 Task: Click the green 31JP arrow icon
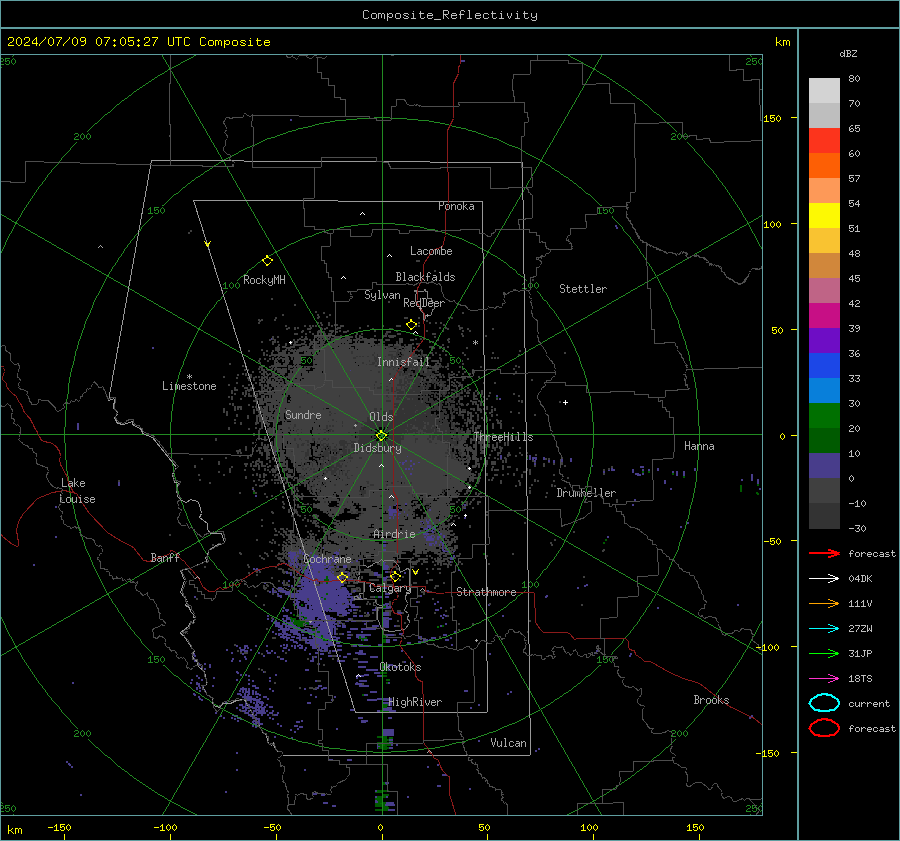click(x=824, y=653)
